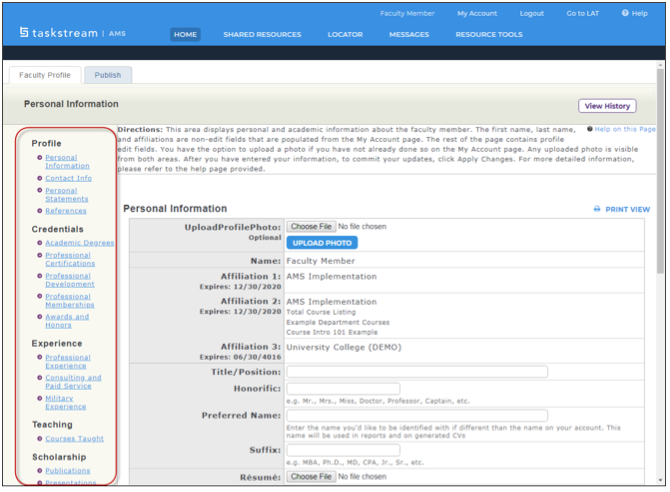
Task: Click 'Example Department Courses' text
Action: [x=338, y=322]
